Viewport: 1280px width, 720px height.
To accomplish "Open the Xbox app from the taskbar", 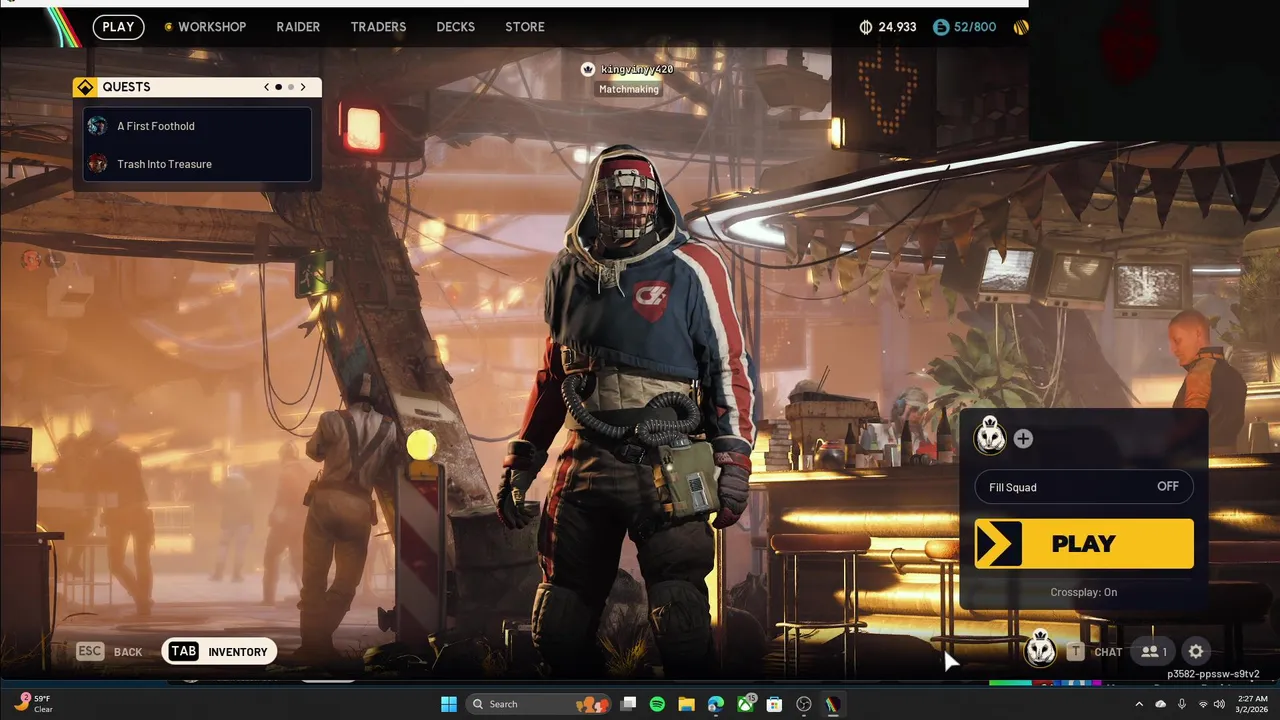I will click(x=746, y=704).
